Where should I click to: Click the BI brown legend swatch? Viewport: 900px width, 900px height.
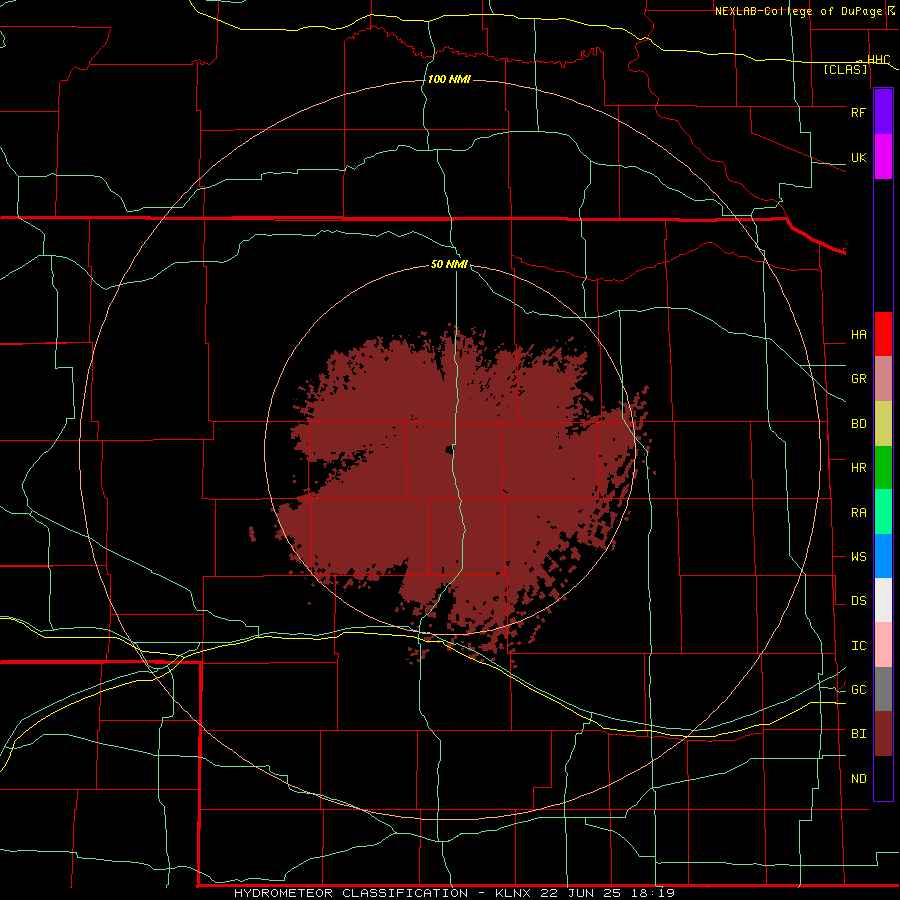coord(883,734)
